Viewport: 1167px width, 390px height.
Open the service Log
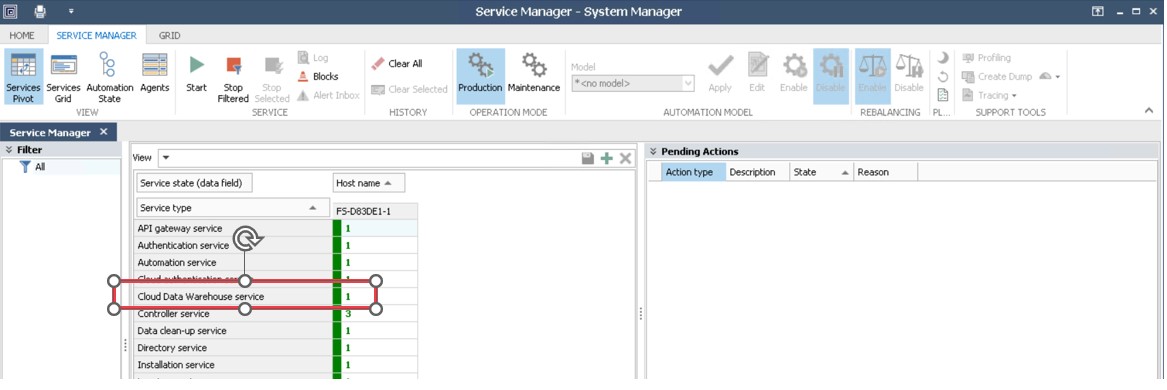[x=313, y=57]
